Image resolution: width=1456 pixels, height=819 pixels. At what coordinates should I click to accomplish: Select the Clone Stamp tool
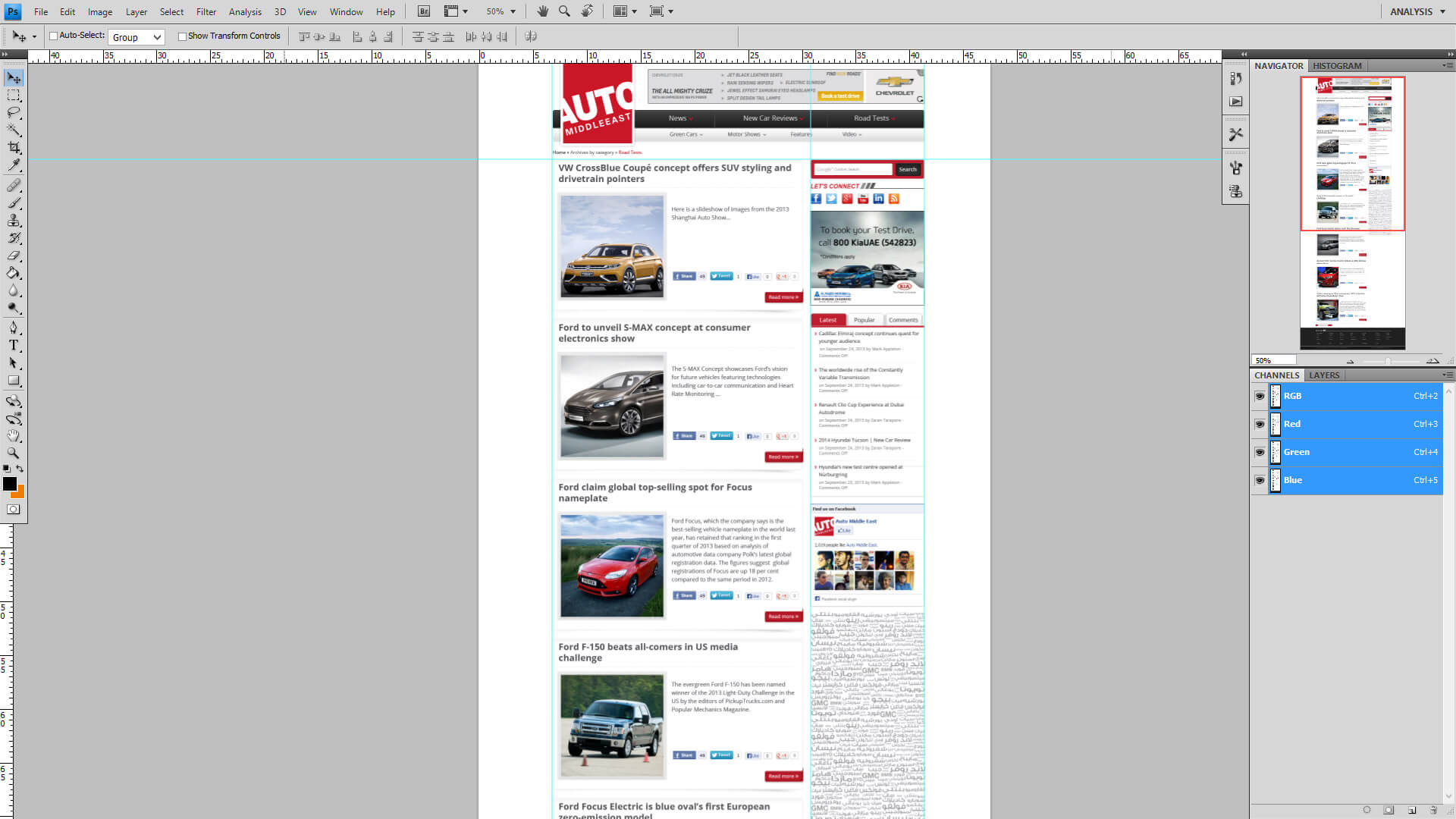tap(14, 221)
